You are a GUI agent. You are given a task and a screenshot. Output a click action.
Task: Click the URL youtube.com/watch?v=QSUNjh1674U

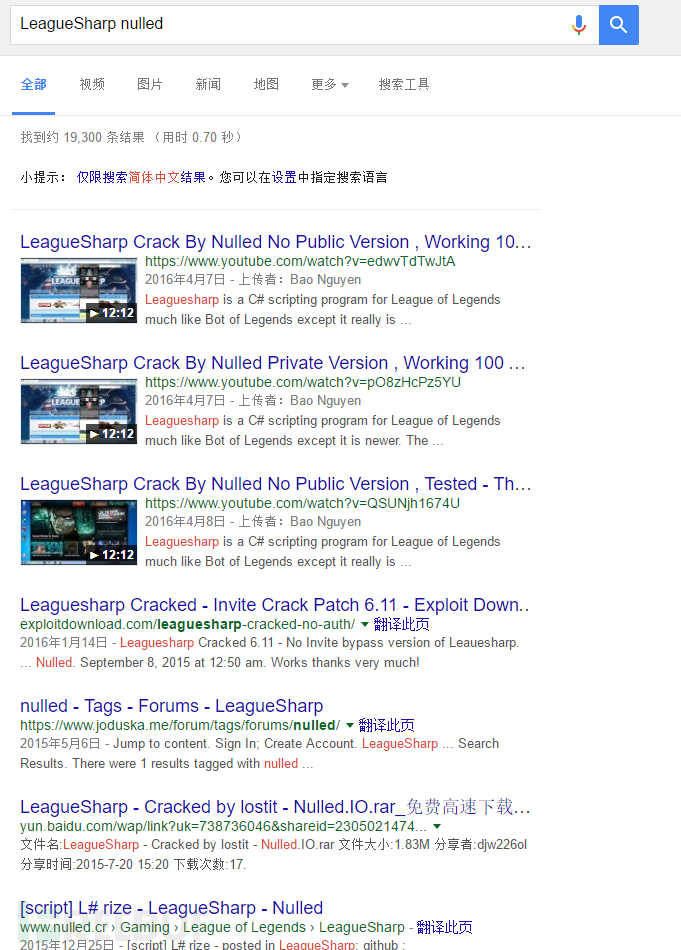(x=302, y=503)
